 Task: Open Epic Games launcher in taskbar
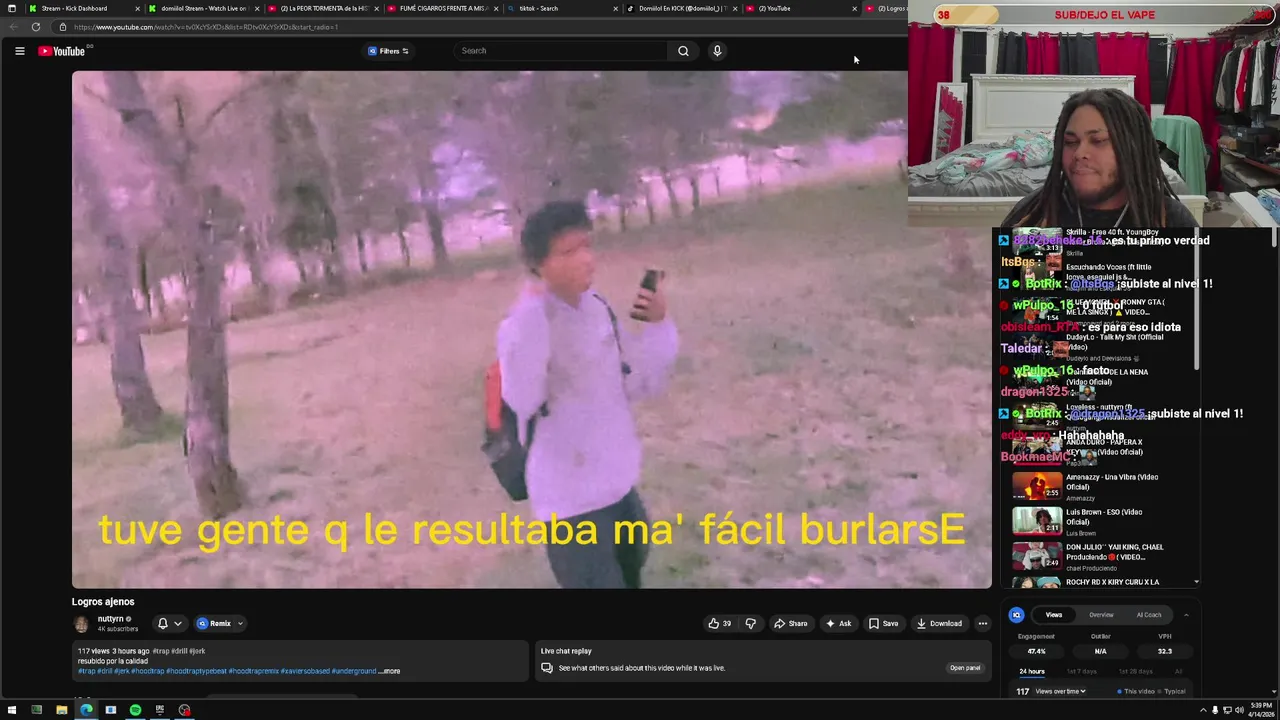(x=159, y=710)
